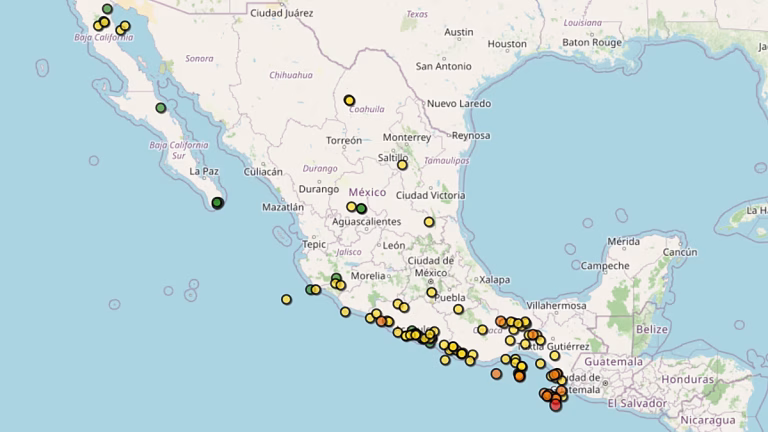Image resolution: width=768 pixels, height=432 pixels.
Task: Click the La Paz label
Action: pyautogui.click(x=204, y=171)
